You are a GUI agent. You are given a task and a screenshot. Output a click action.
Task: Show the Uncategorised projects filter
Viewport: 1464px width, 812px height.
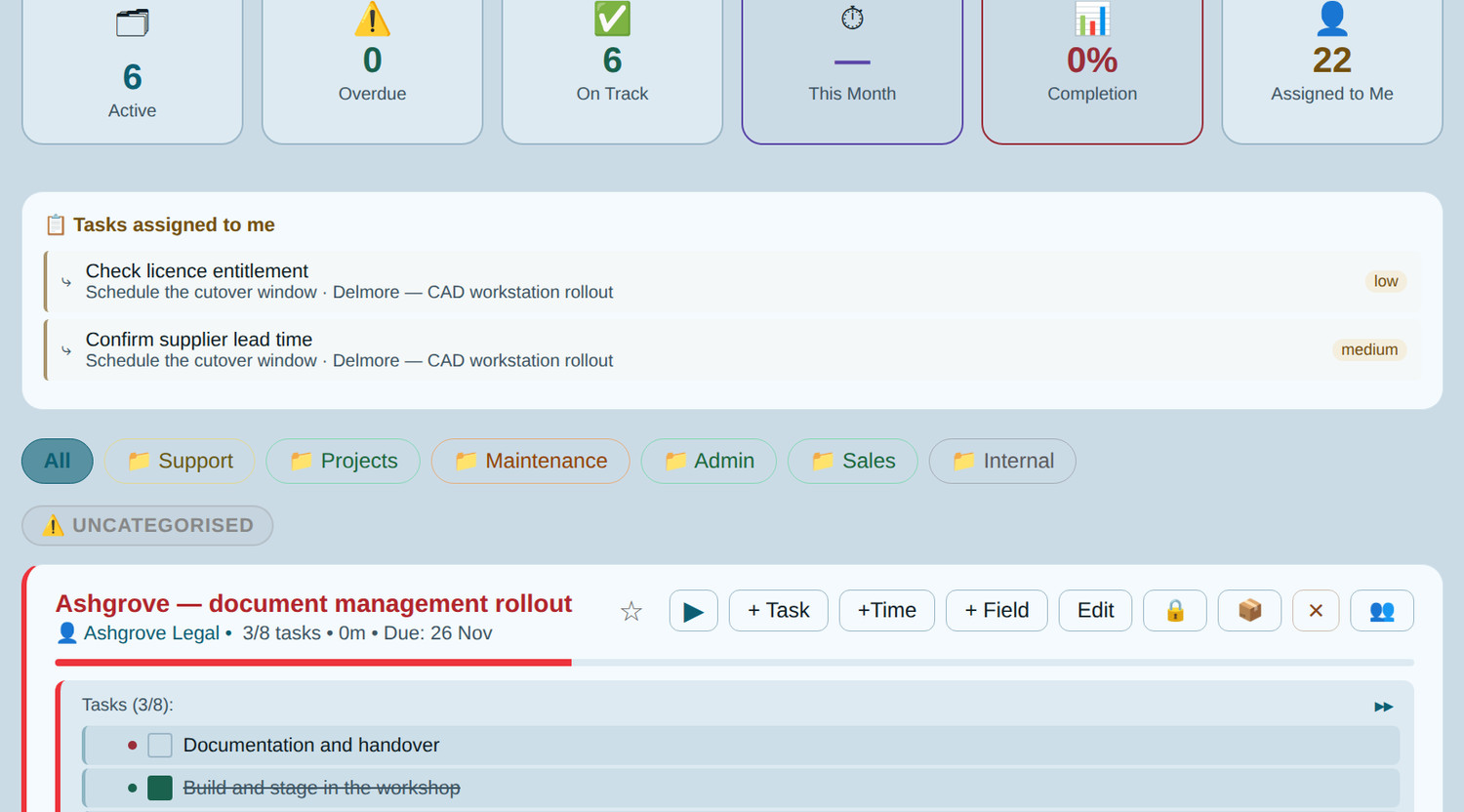(147, 525)
